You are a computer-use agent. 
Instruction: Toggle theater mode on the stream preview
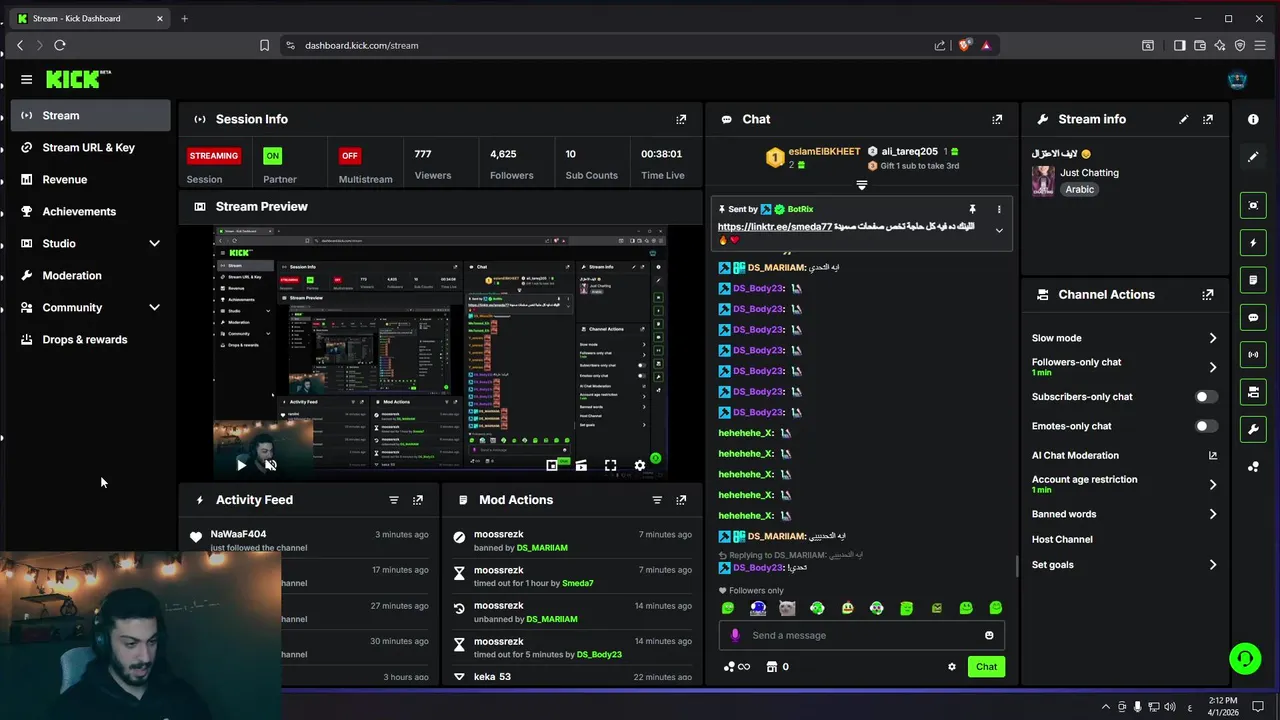pos(581,465)
